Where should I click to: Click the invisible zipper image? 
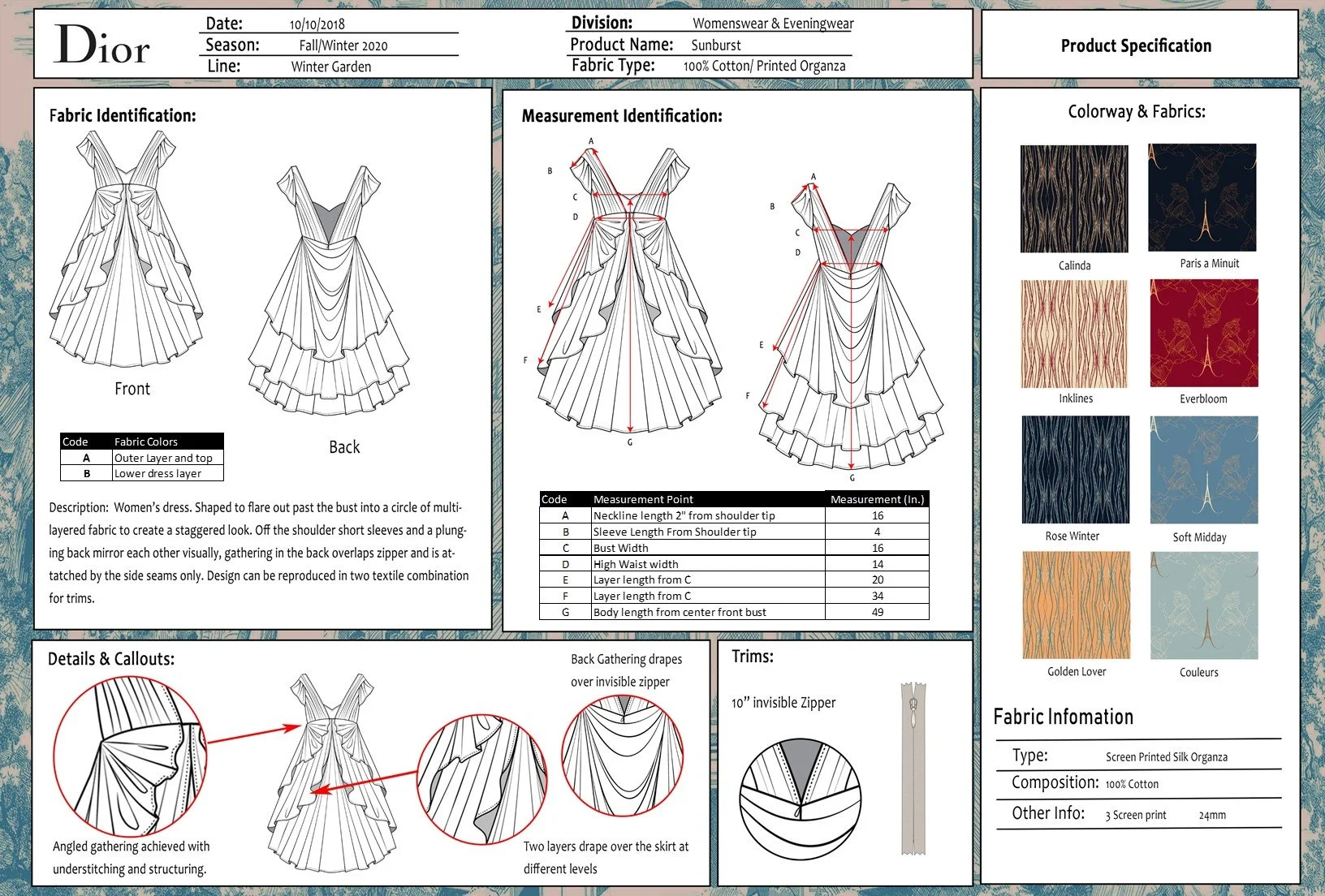(913, 768)
